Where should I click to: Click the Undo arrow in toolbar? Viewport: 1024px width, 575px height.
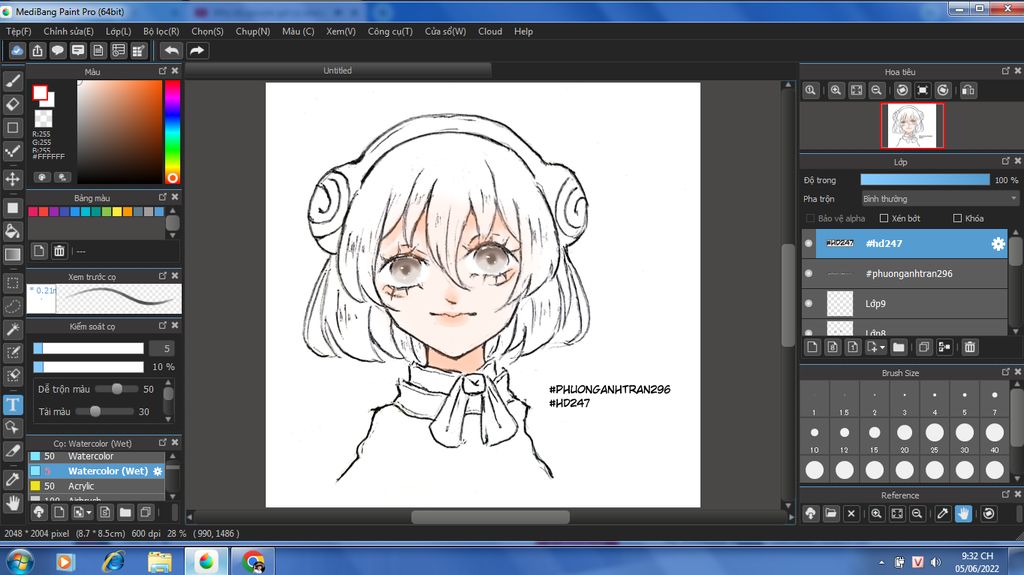click(171, 50)
